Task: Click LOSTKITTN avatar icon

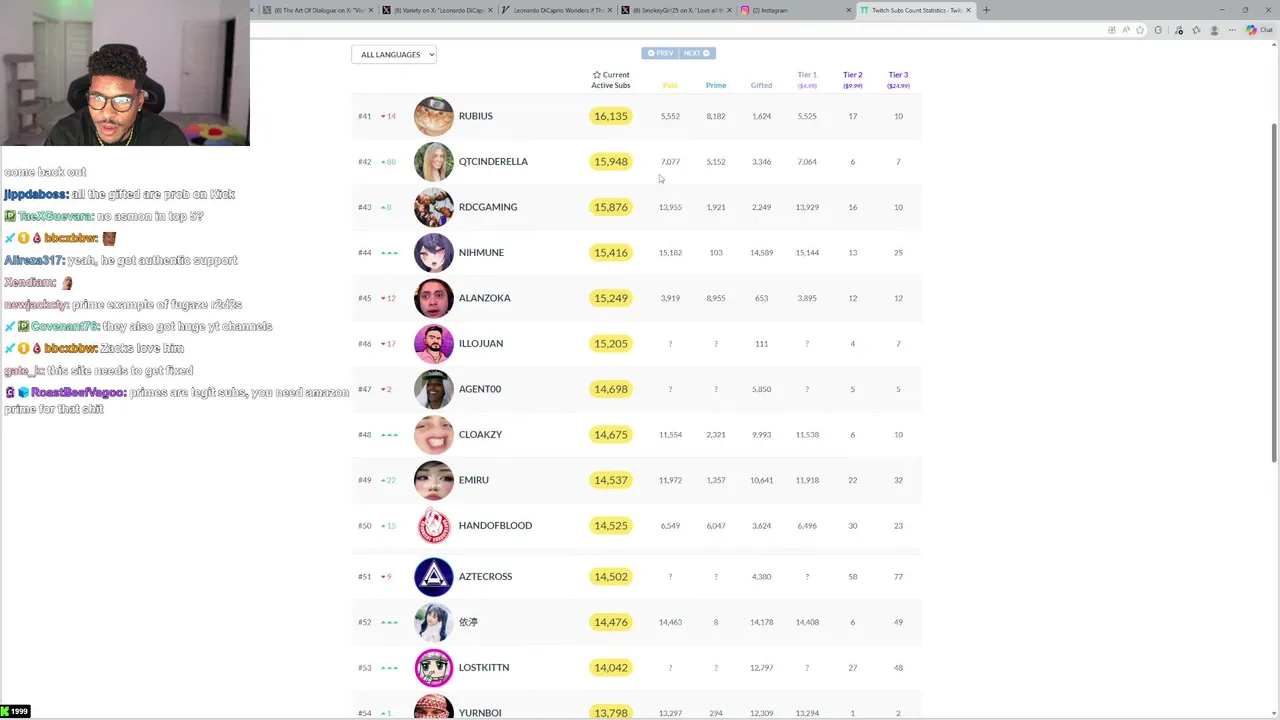Action: [x=433, y=668]
